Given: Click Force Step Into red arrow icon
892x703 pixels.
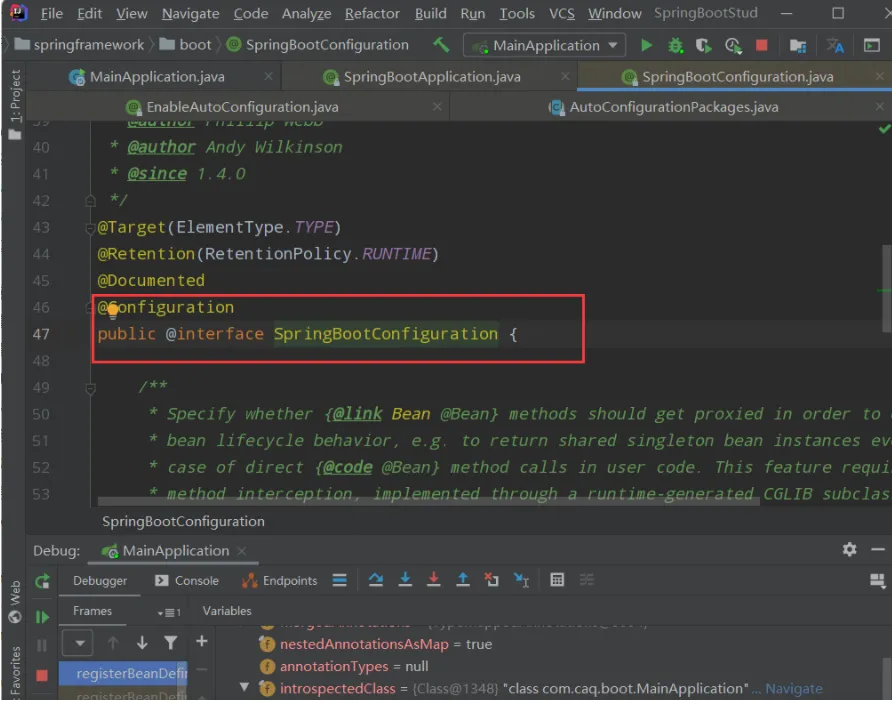Looking at the screenshot, I should (x=433, y=580).
